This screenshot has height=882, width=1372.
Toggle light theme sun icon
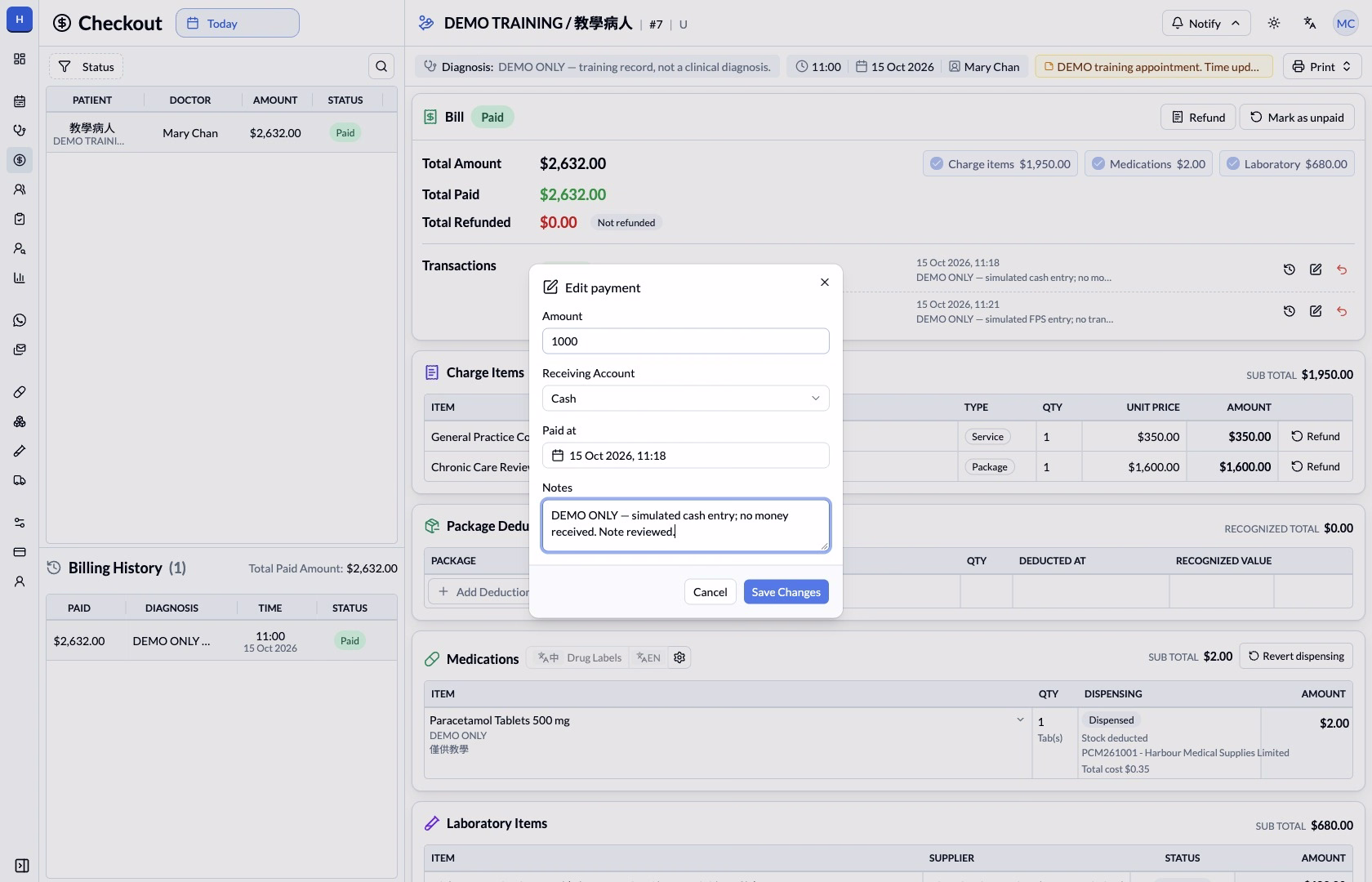tap(1274, 23)
